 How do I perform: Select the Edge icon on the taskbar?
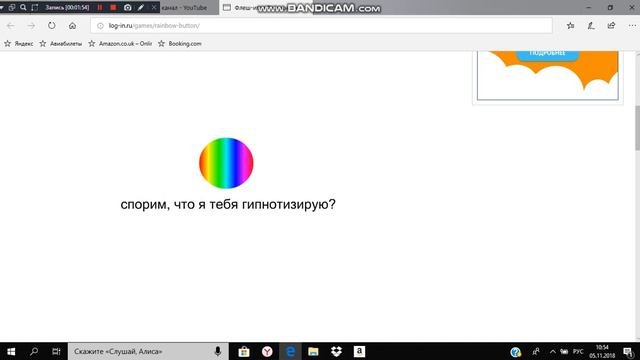pos(291,351)
